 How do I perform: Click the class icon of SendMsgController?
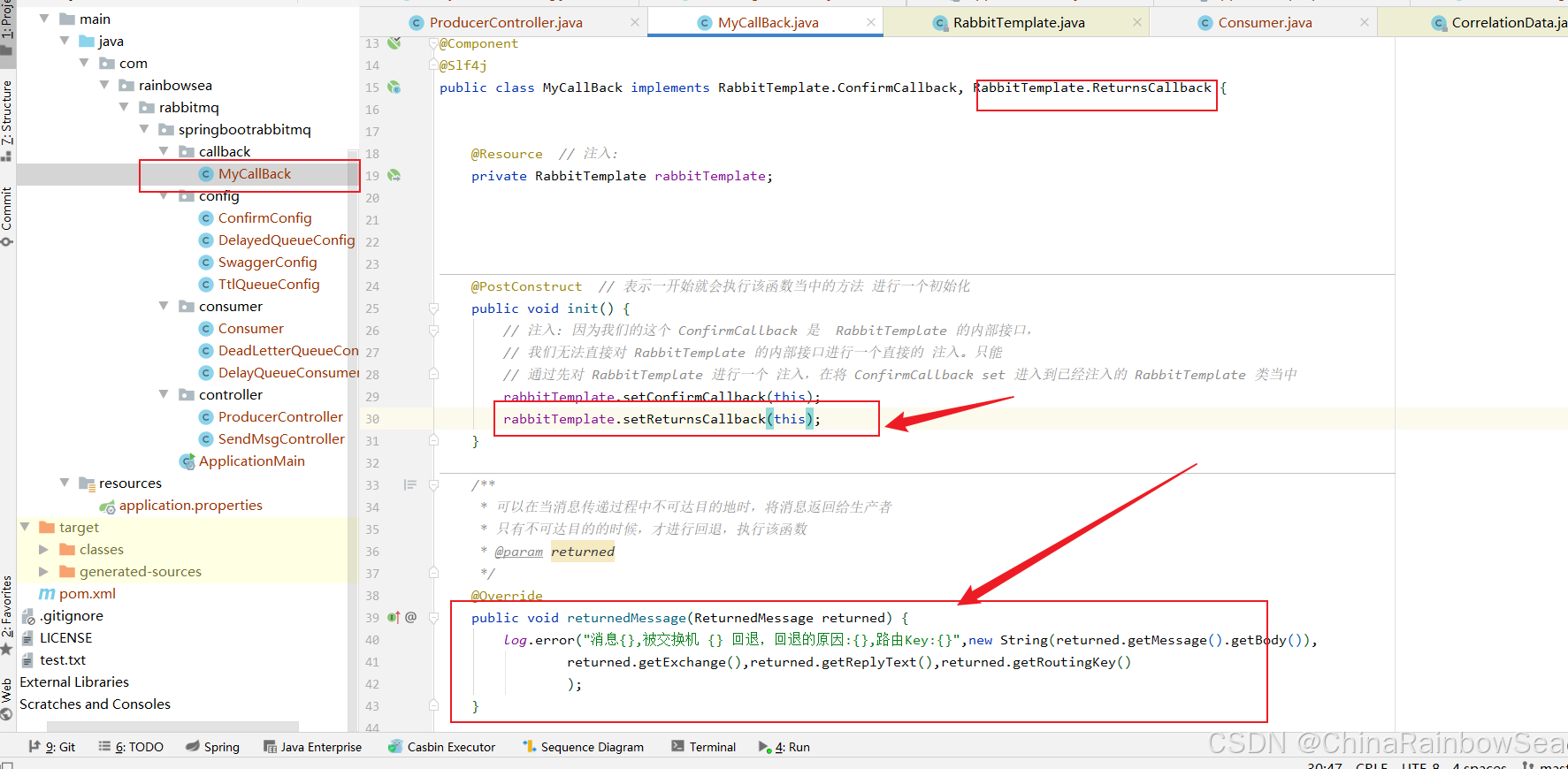pyautogui.click(x=206, y=439)
